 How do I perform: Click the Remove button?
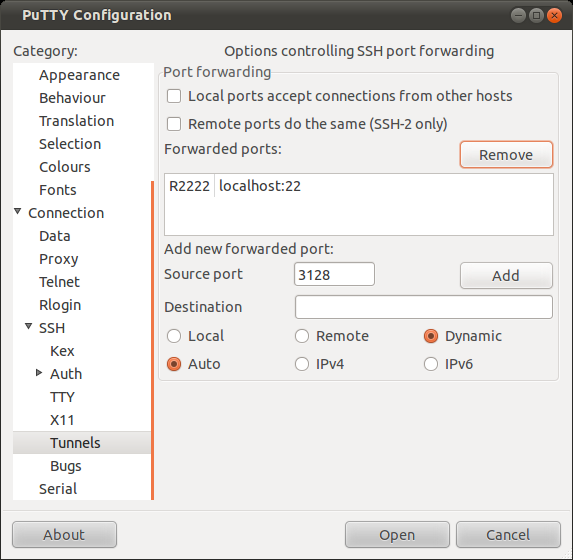[506, 155]
